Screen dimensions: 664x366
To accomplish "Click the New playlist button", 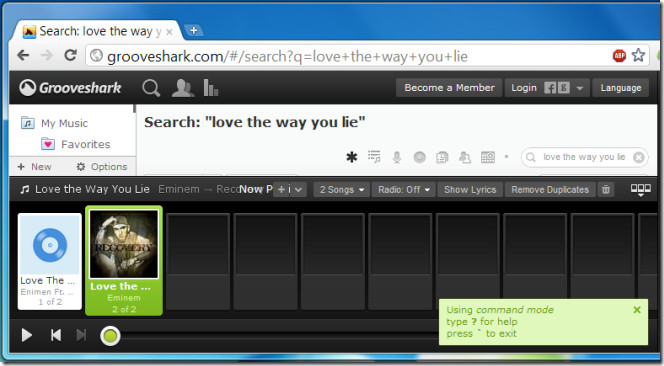I will [35, 167].
